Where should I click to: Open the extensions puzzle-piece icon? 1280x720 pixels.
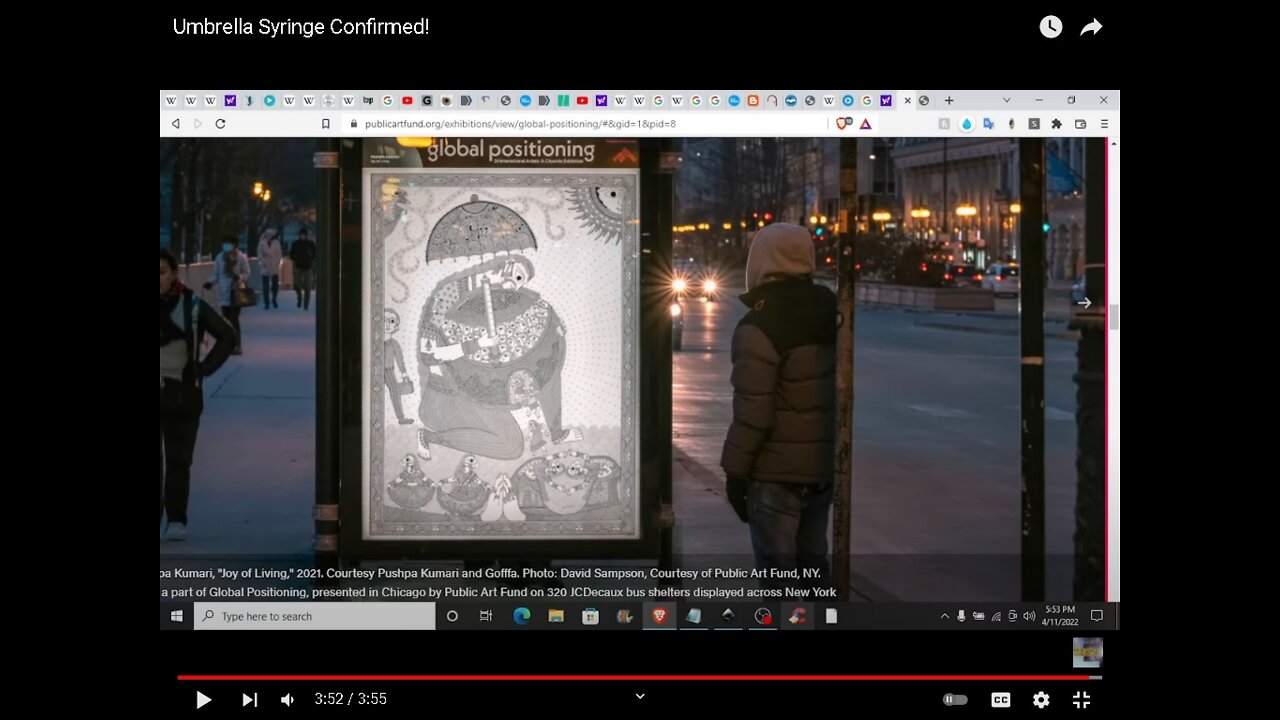pos(1056,124)
